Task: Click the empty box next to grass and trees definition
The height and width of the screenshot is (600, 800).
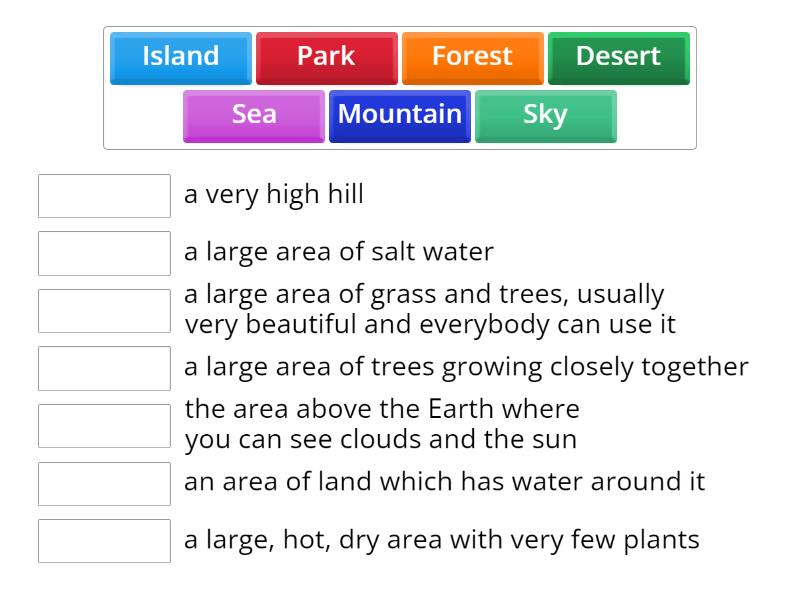Action: (104, 311)
